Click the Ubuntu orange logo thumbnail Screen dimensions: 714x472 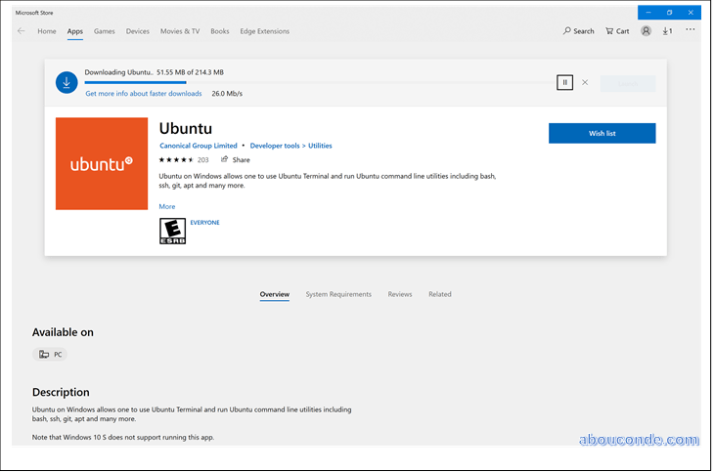coord(101,163)
